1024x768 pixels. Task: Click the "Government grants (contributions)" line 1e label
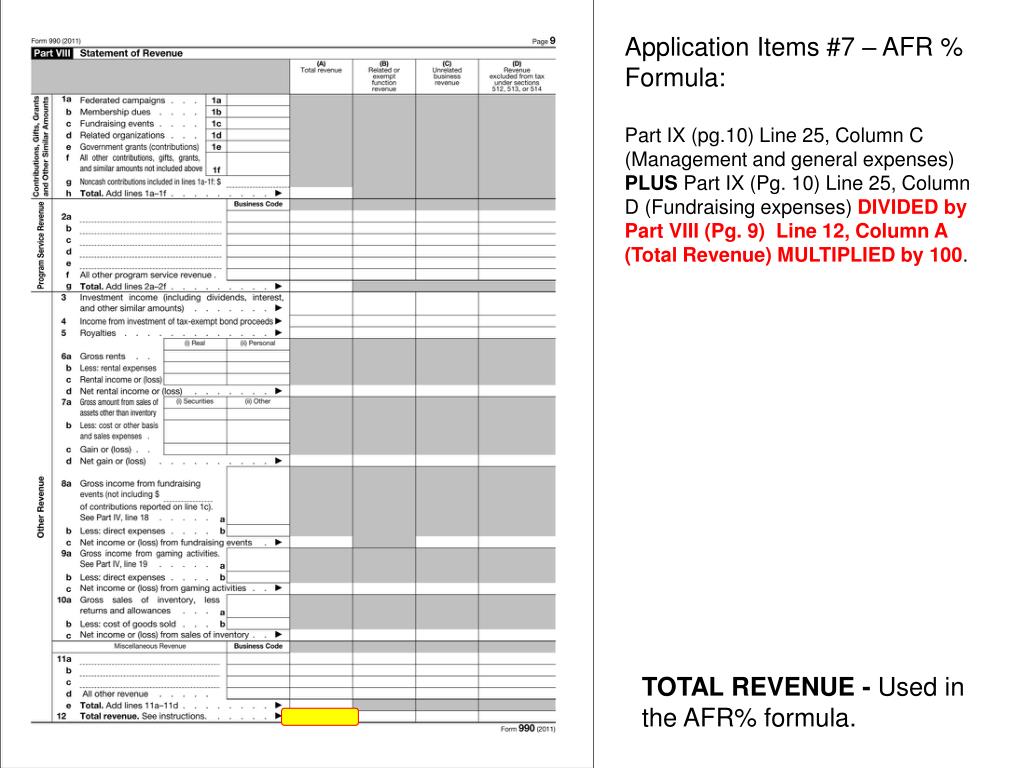click(139, 148)
